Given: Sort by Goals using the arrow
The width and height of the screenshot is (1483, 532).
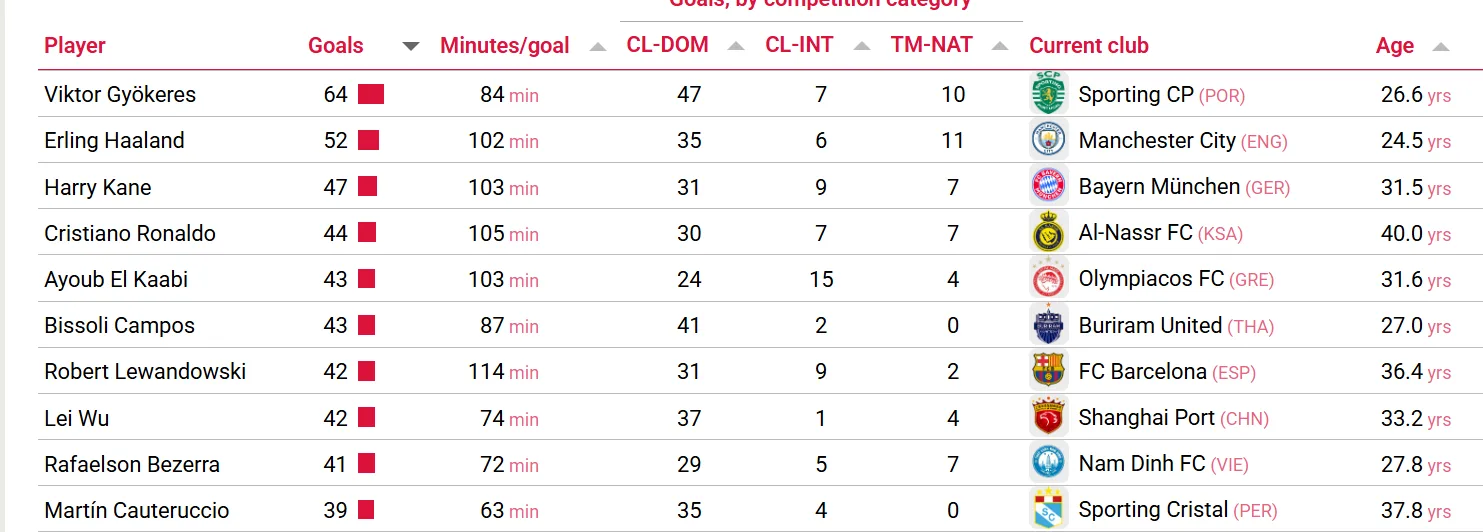Looking at the screenshot, I should click(411, 46).
